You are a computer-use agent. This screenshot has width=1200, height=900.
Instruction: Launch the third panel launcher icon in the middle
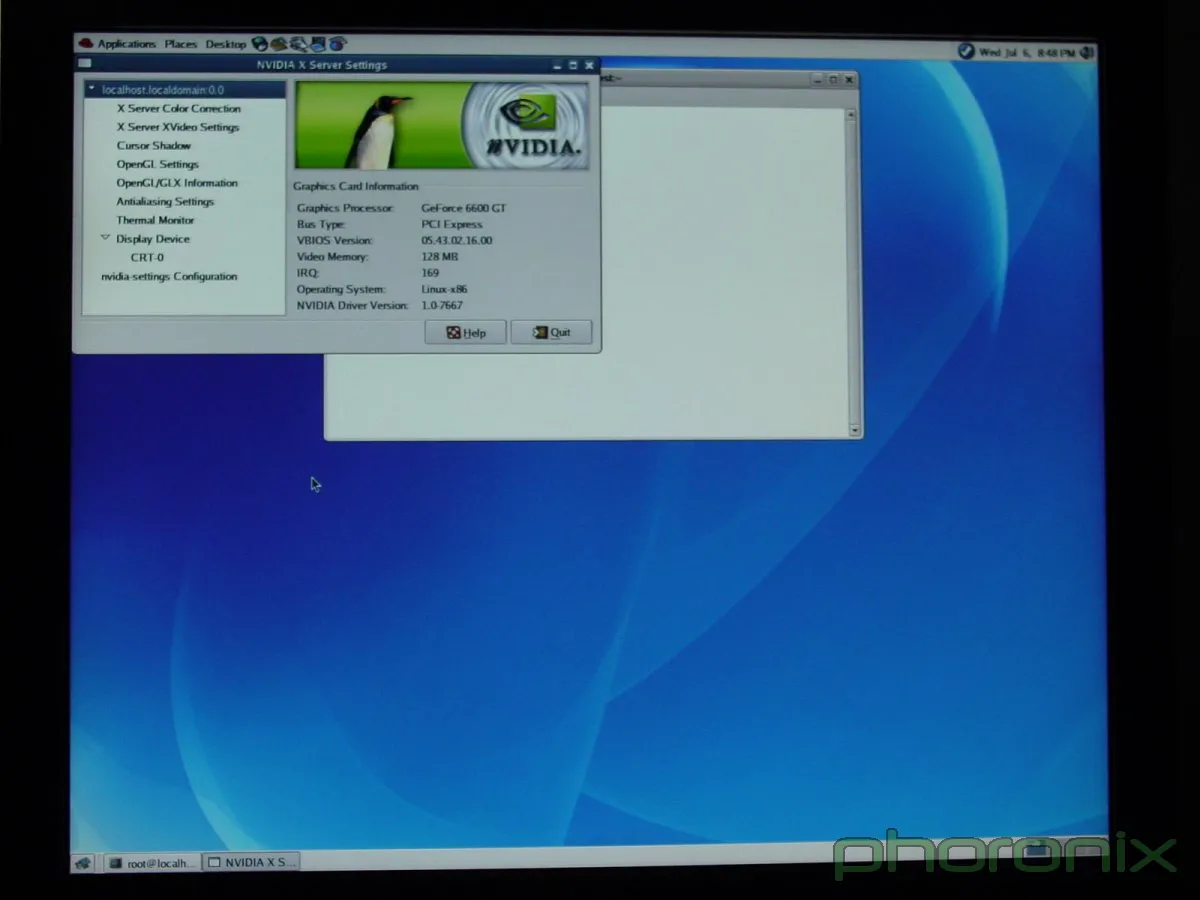[298, 44]
